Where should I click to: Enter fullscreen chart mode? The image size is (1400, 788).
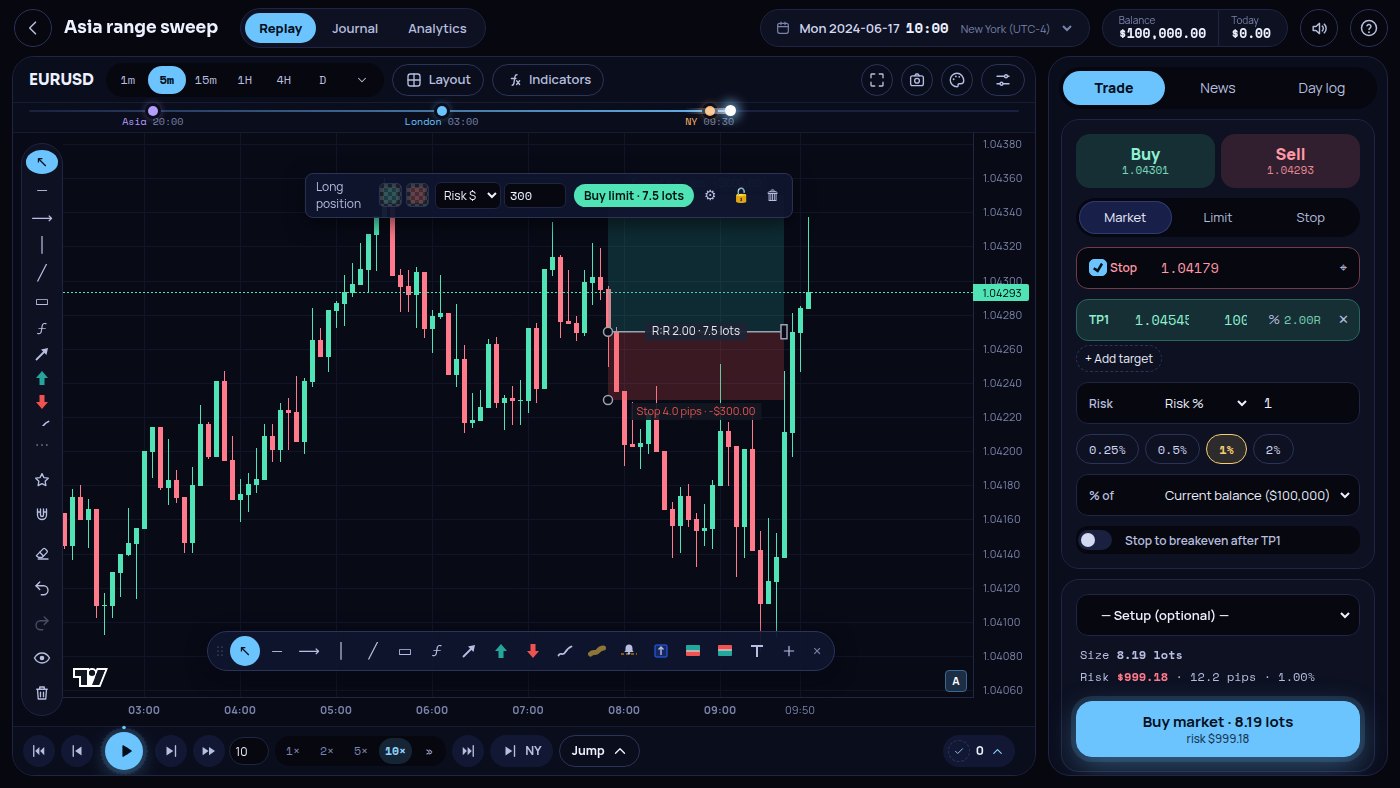pyautogui.click(x=877, y=80)
